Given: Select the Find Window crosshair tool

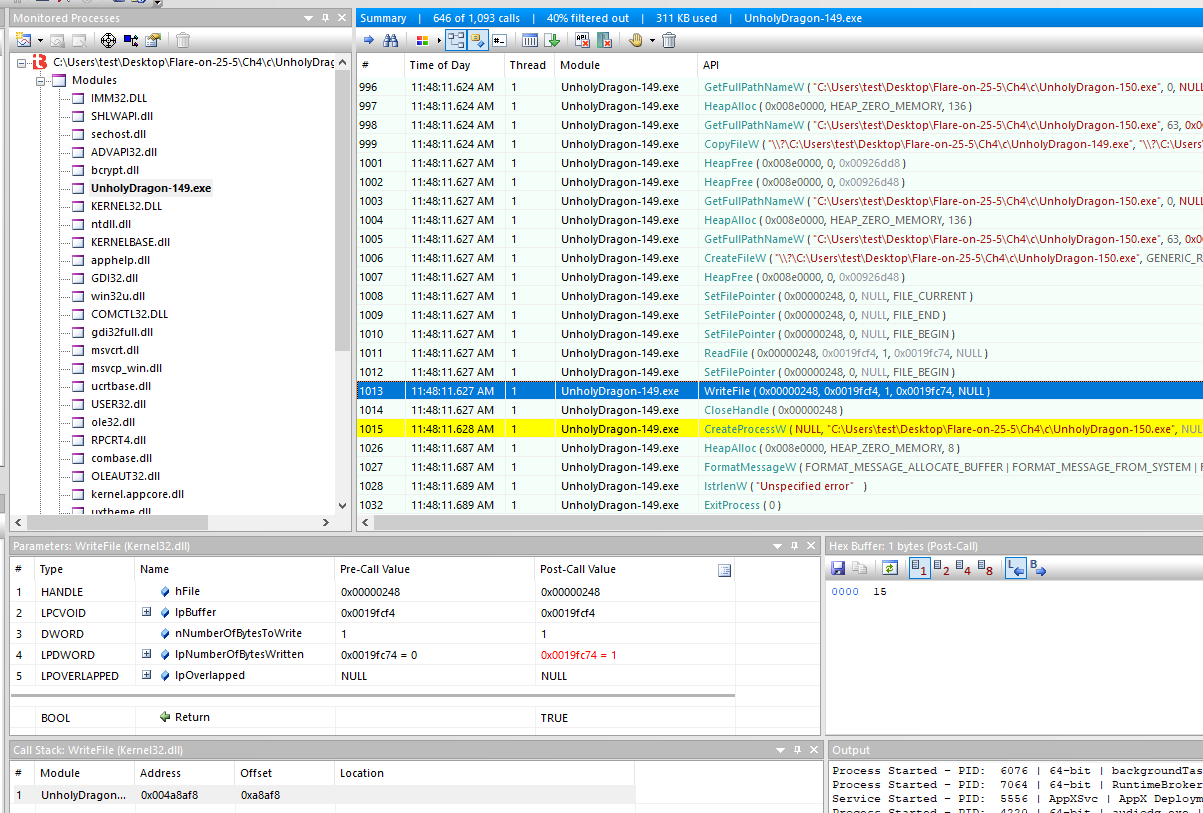Looking at the screenshot, I should 109,40.
